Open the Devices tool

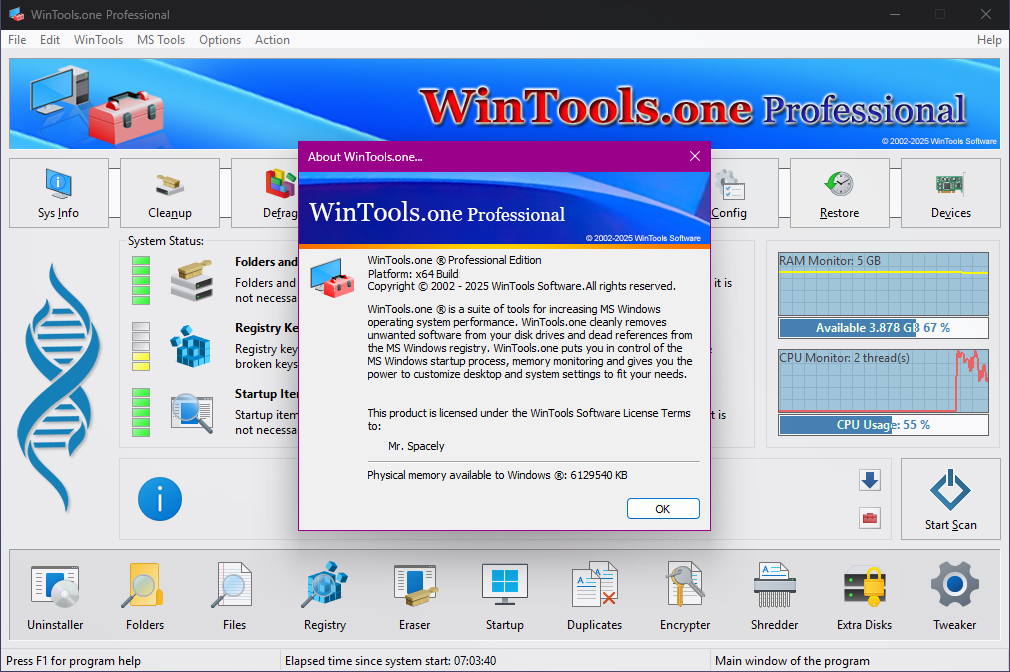coord(950,193)
